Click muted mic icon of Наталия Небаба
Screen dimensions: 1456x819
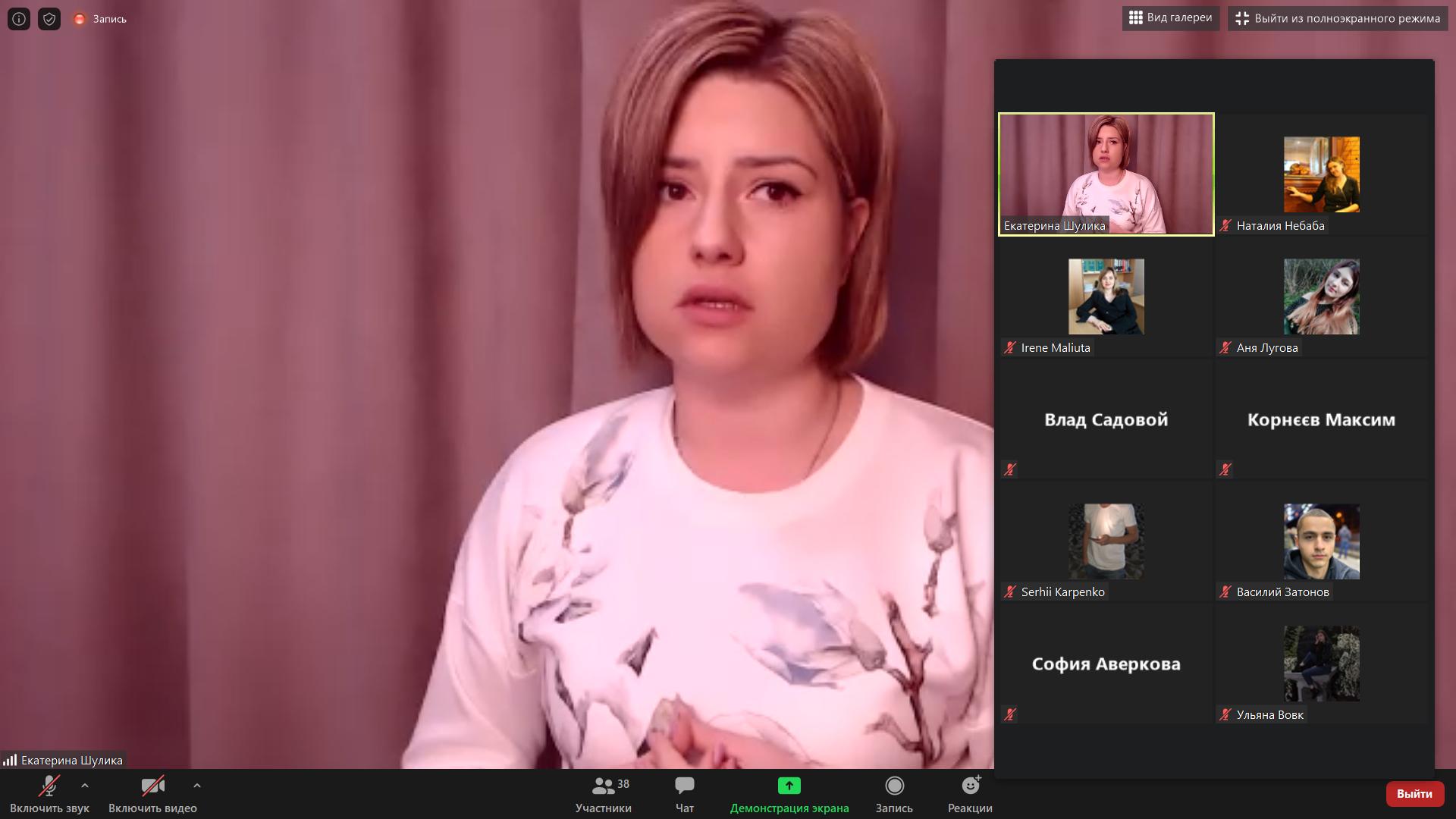[x=1225, y=225]
